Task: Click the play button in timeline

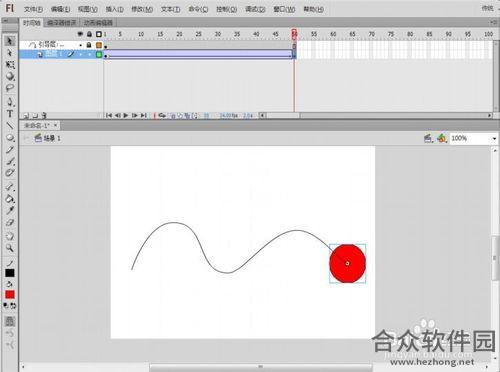Action: click(x=126, y=115)
